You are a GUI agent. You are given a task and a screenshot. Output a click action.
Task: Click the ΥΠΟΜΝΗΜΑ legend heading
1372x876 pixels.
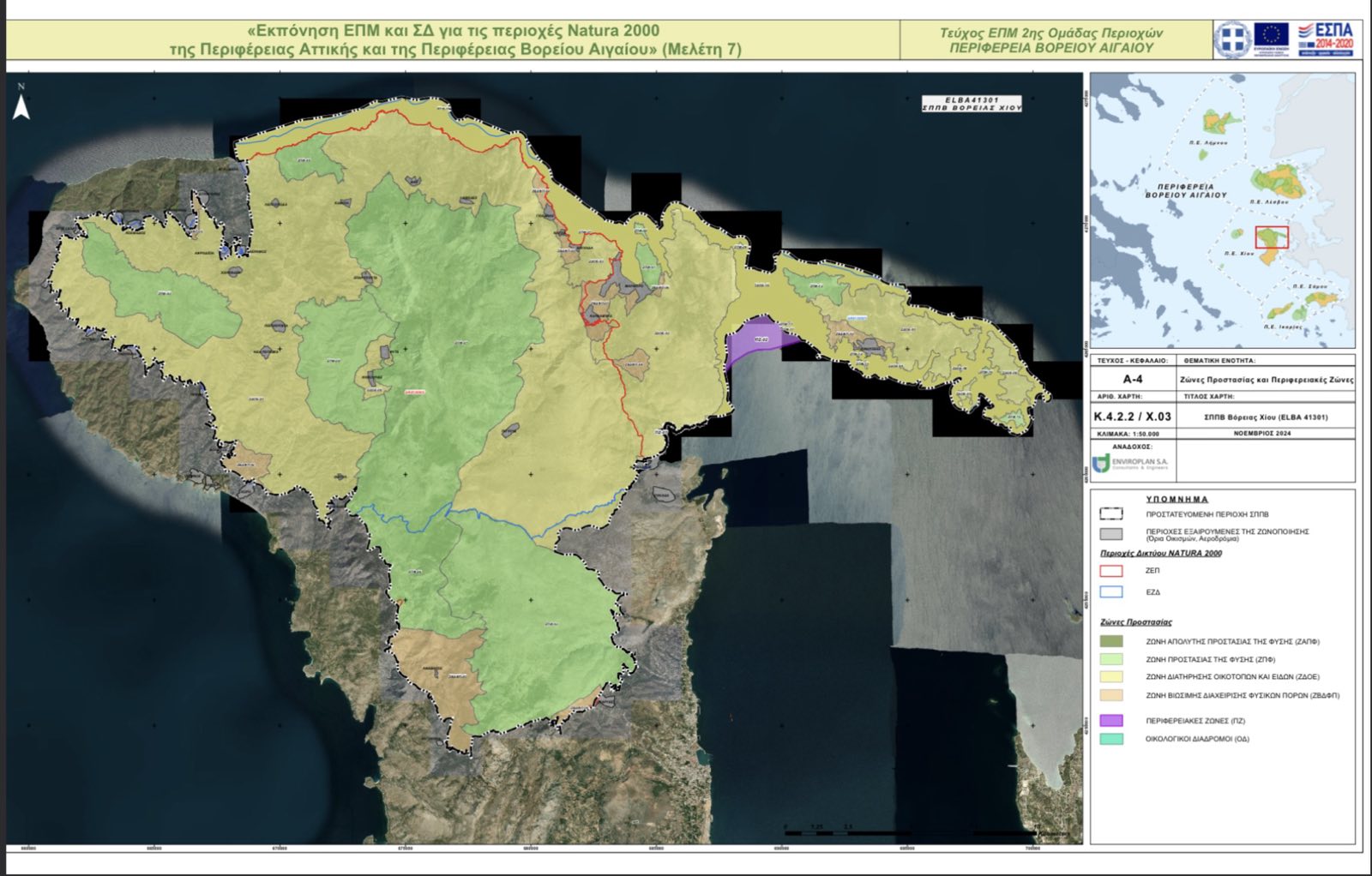point(1176,499)
